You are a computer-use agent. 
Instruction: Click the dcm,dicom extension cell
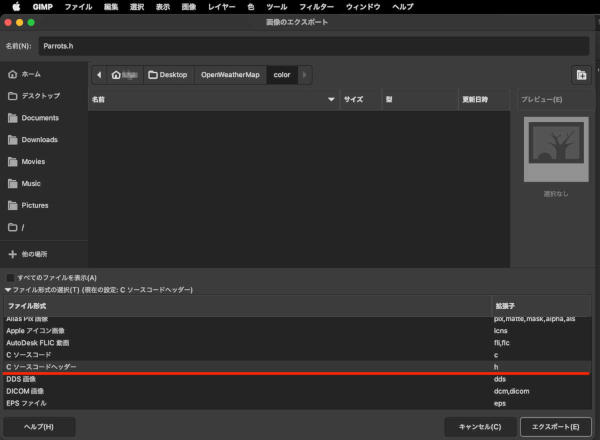512,391
